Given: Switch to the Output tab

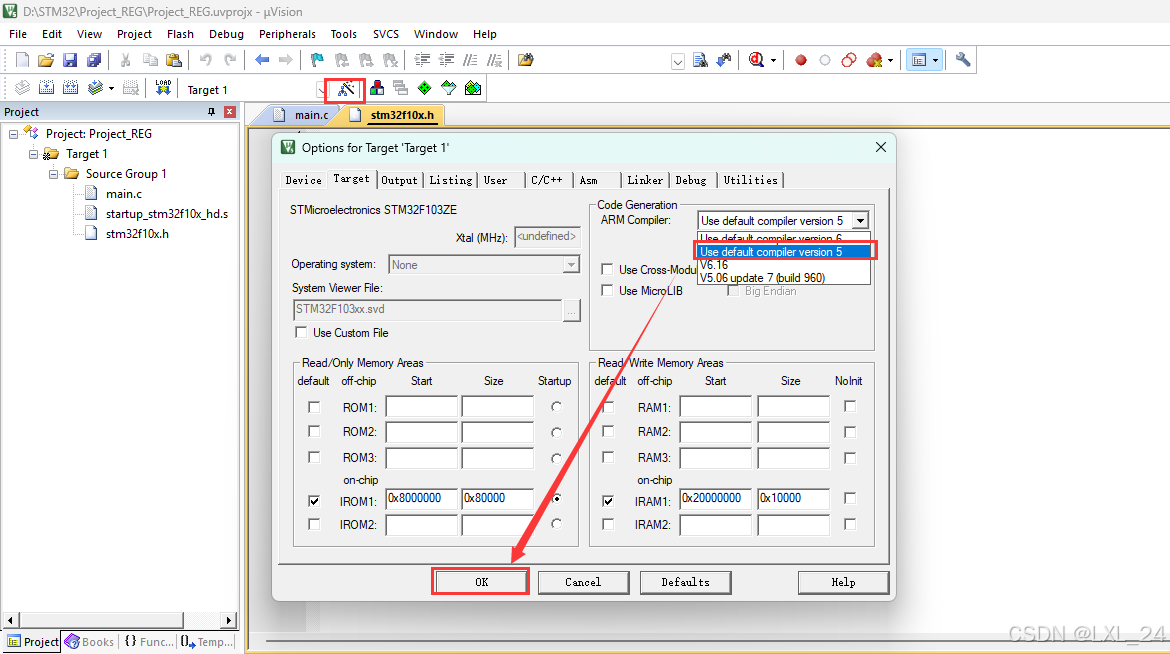Looking at the screenshot, I should [399, 180].
